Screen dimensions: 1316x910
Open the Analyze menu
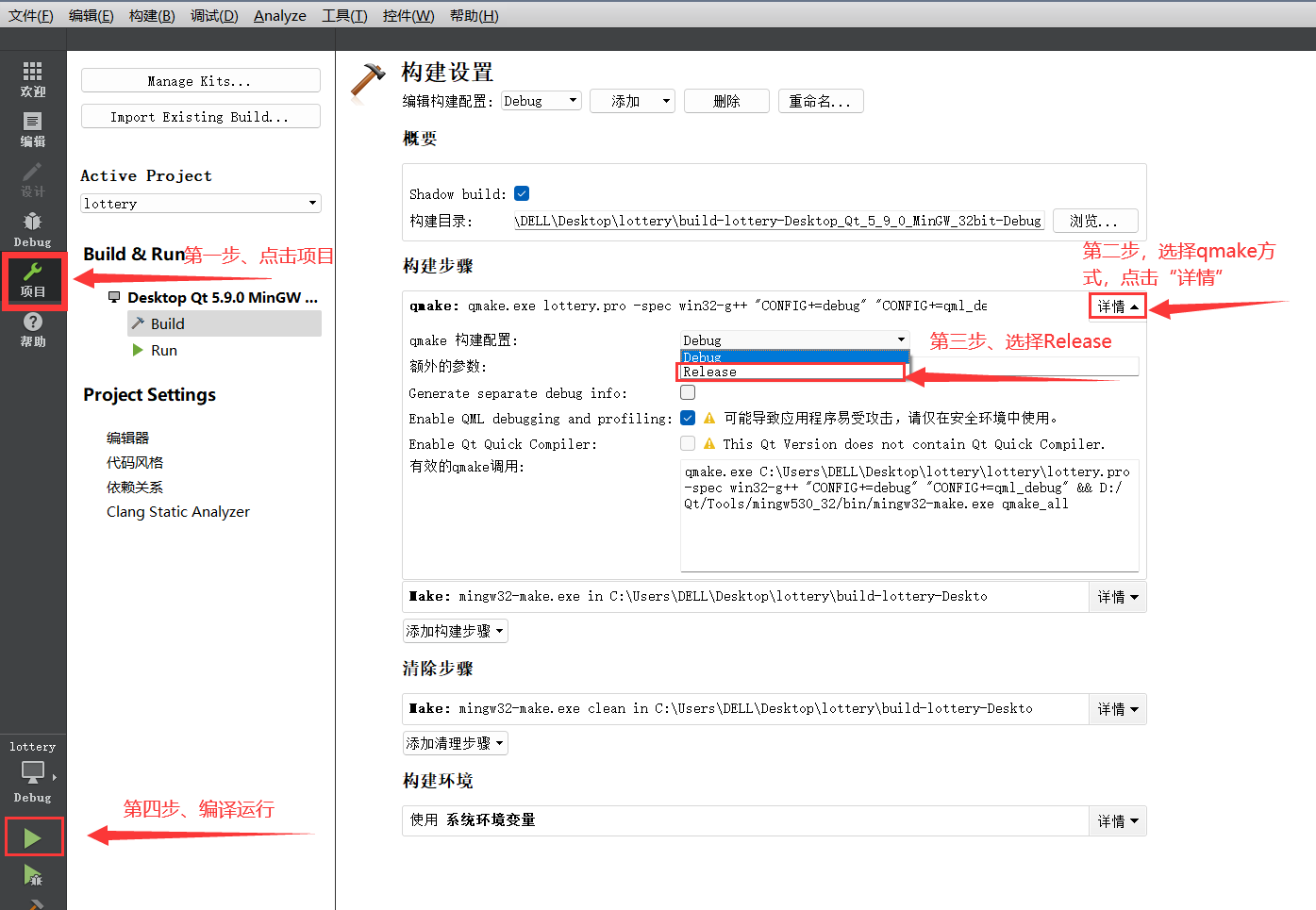coord(280,16)
